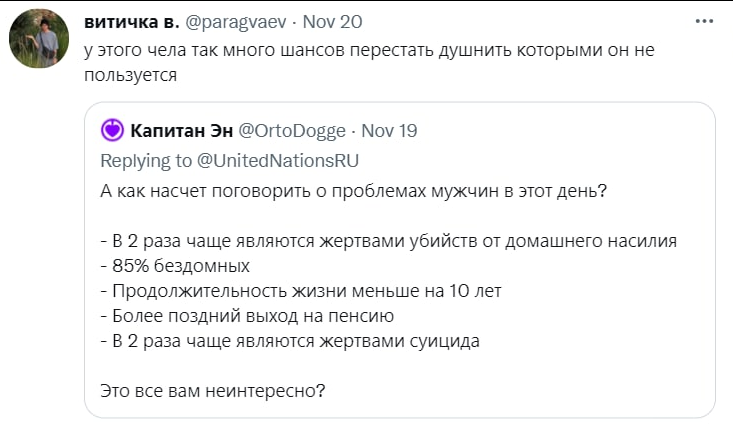The width and height of the screenshot is (733, 427).
Task: Open витичка в. display name link
Action: click(x=129, y=21)
